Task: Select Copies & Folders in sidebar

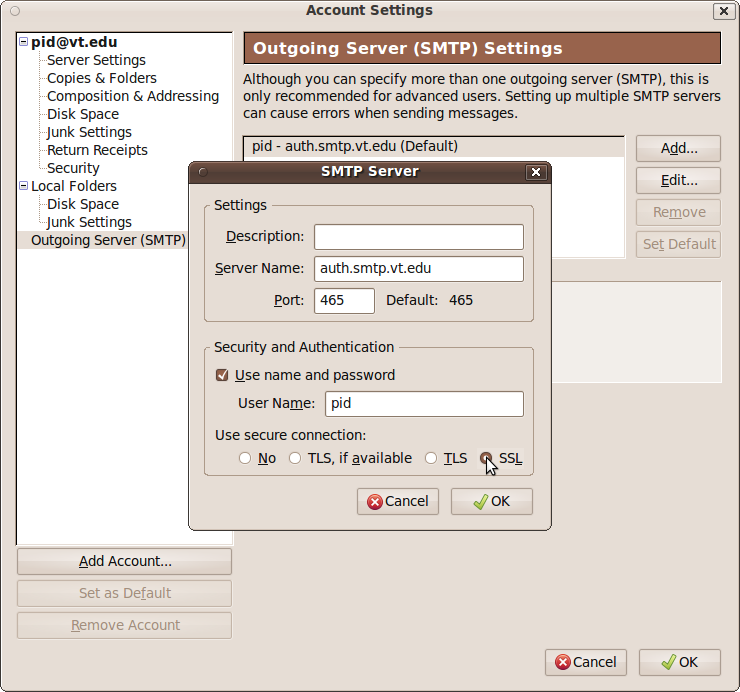Action: [101, 78]
